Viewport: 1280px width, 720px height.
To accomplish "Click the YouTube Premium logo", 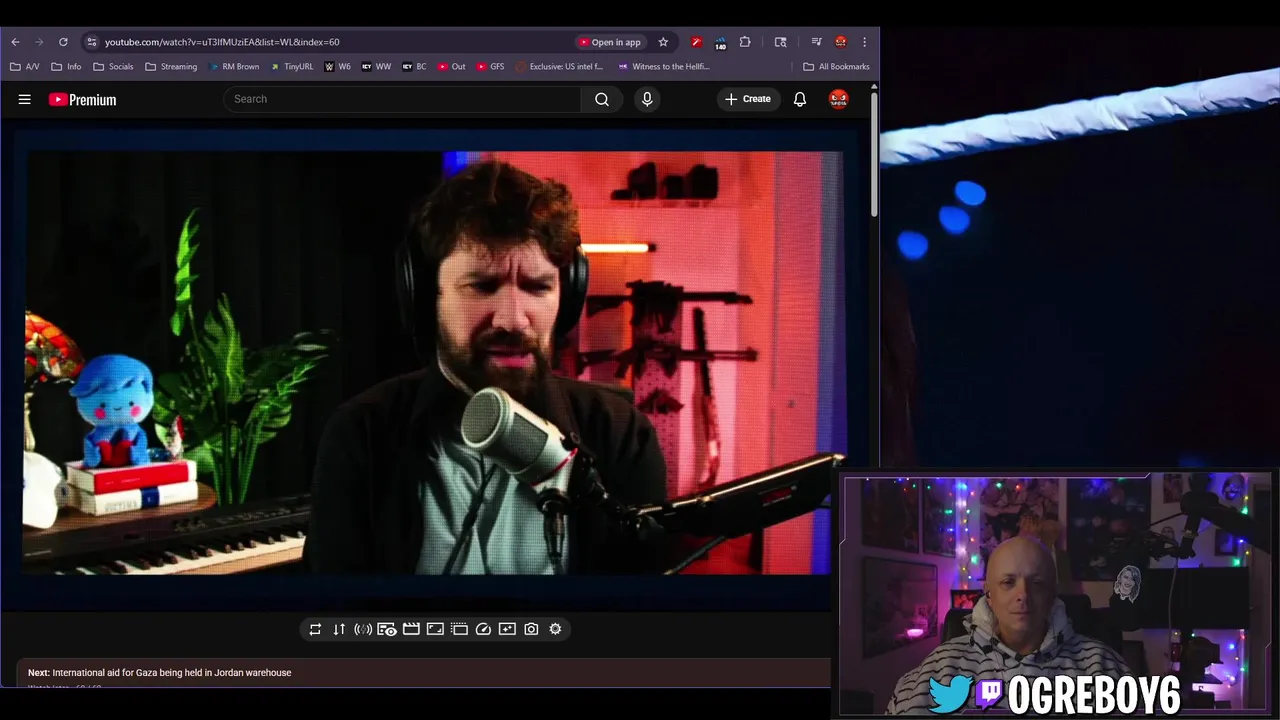I will coord(82,99).
